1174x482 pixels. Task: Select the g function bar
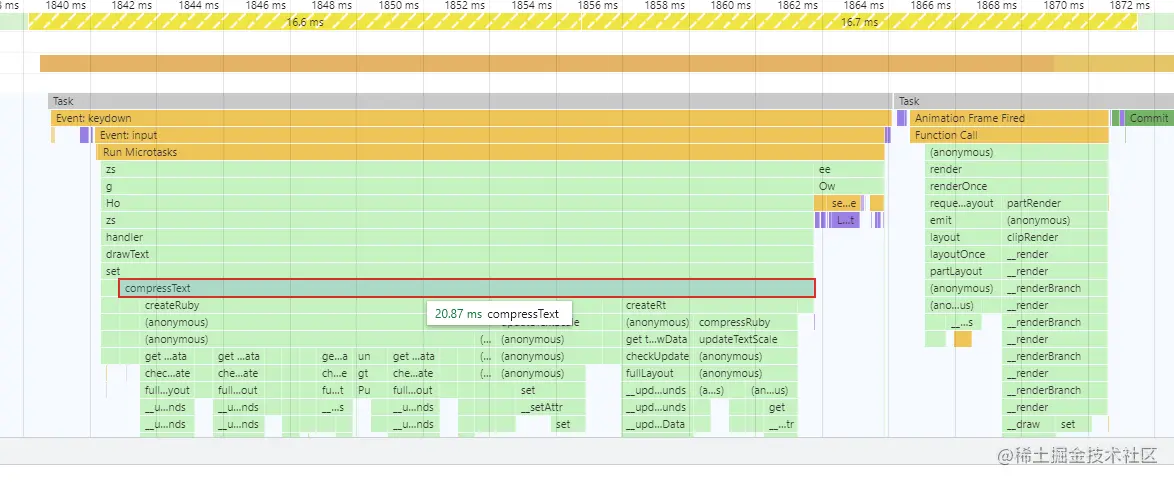[457, 186]
